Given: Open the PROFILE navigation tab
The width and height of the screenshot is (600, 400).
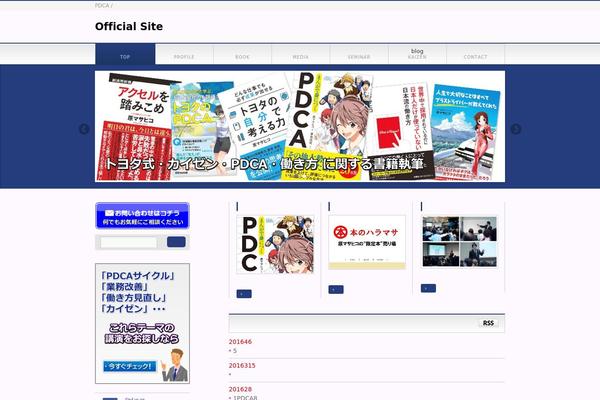Looking at the screenshot, I should tap(184, 54).
